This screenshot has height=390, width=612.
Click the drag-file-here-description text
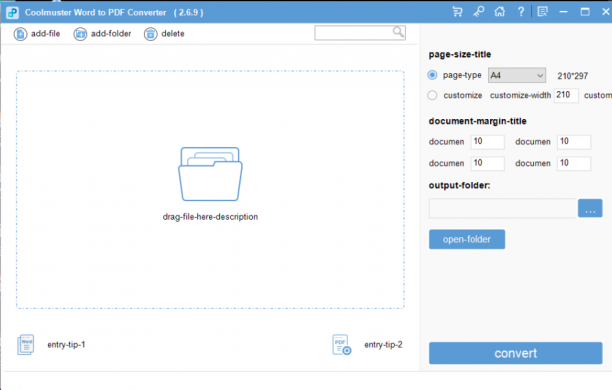(x=210, y=217)
